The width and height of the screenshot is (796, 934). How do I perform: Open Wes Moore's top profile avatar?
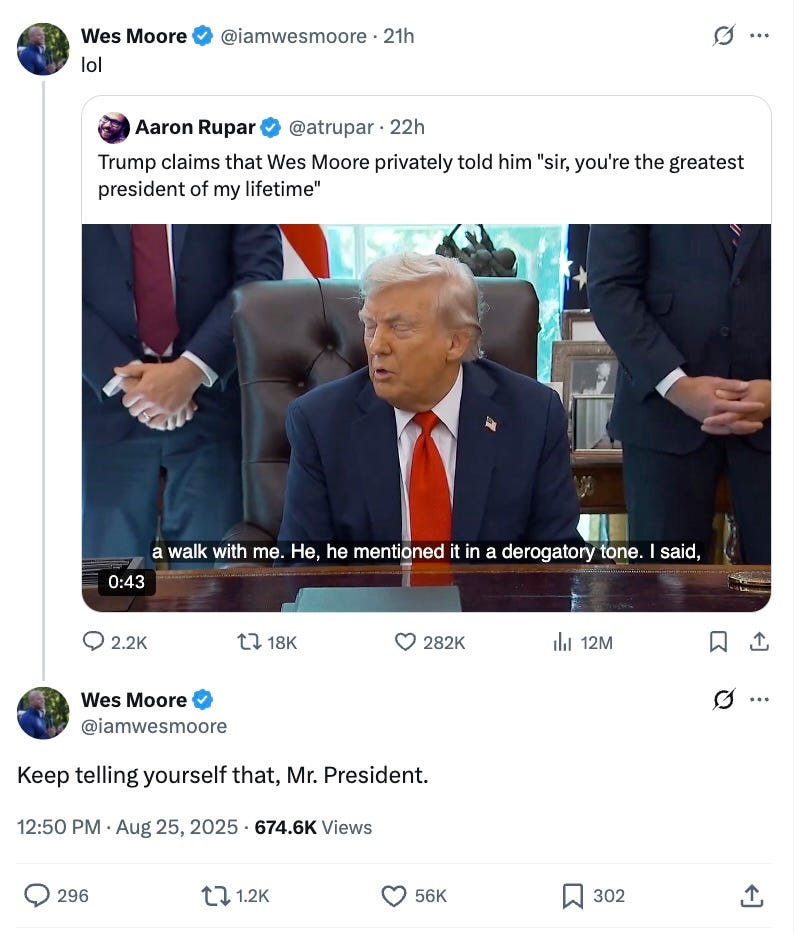pyautogui.click(x=43, y=49)
